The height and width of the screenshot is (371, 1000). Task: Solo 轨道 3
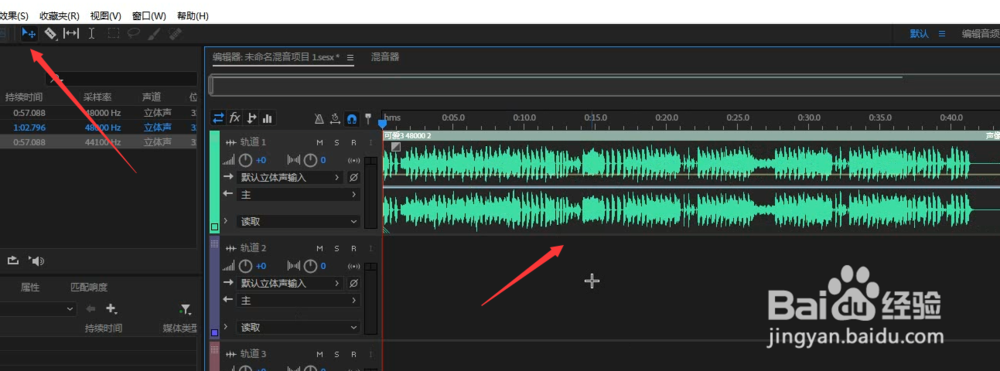tap(337, 354)
